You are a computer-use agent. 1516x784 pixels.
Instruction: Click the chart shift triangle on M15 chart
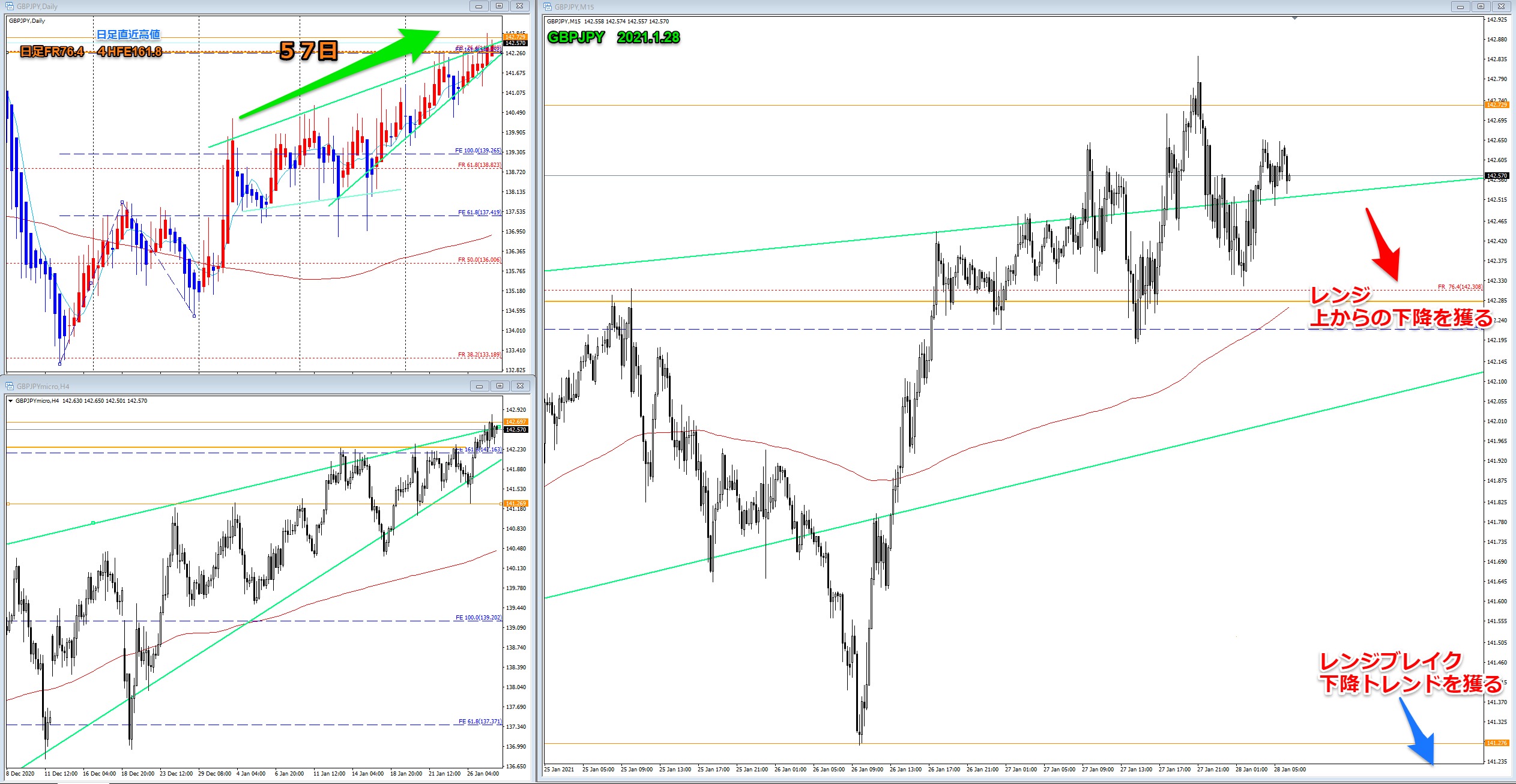1294,19
